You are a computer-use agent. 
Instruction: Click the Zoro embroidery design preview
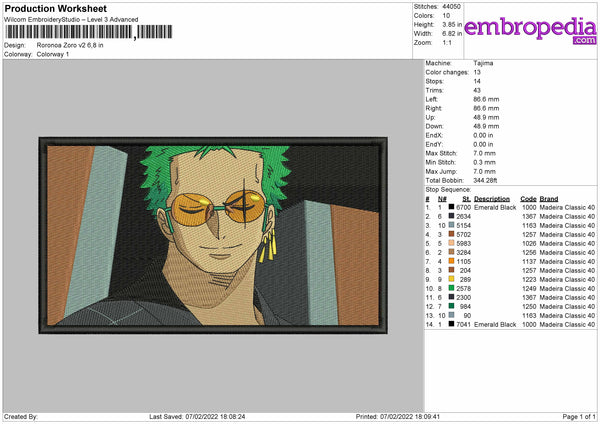tap(213, 235)
